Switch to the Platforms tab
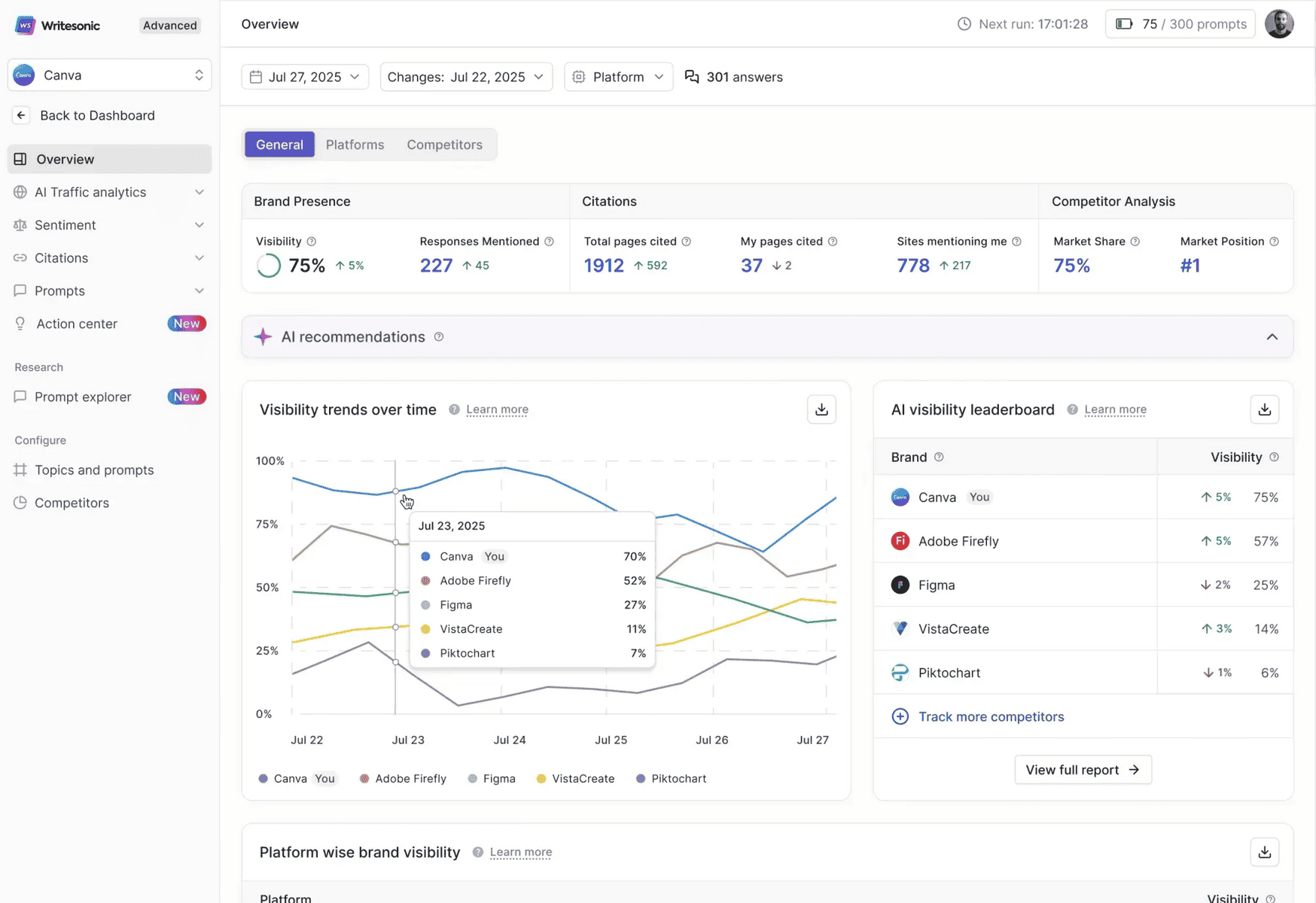 coord(355,144)
